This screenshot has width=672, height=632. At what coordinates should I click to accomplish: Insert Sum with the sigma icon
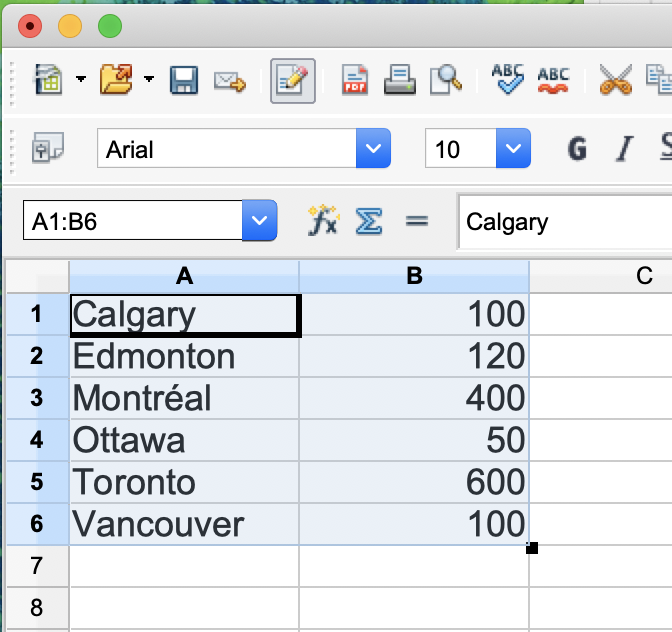tap(369, 221)
